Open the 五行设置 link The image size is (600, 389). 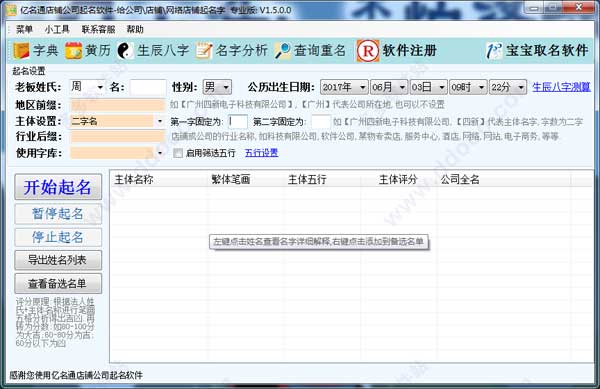[261, 153]
